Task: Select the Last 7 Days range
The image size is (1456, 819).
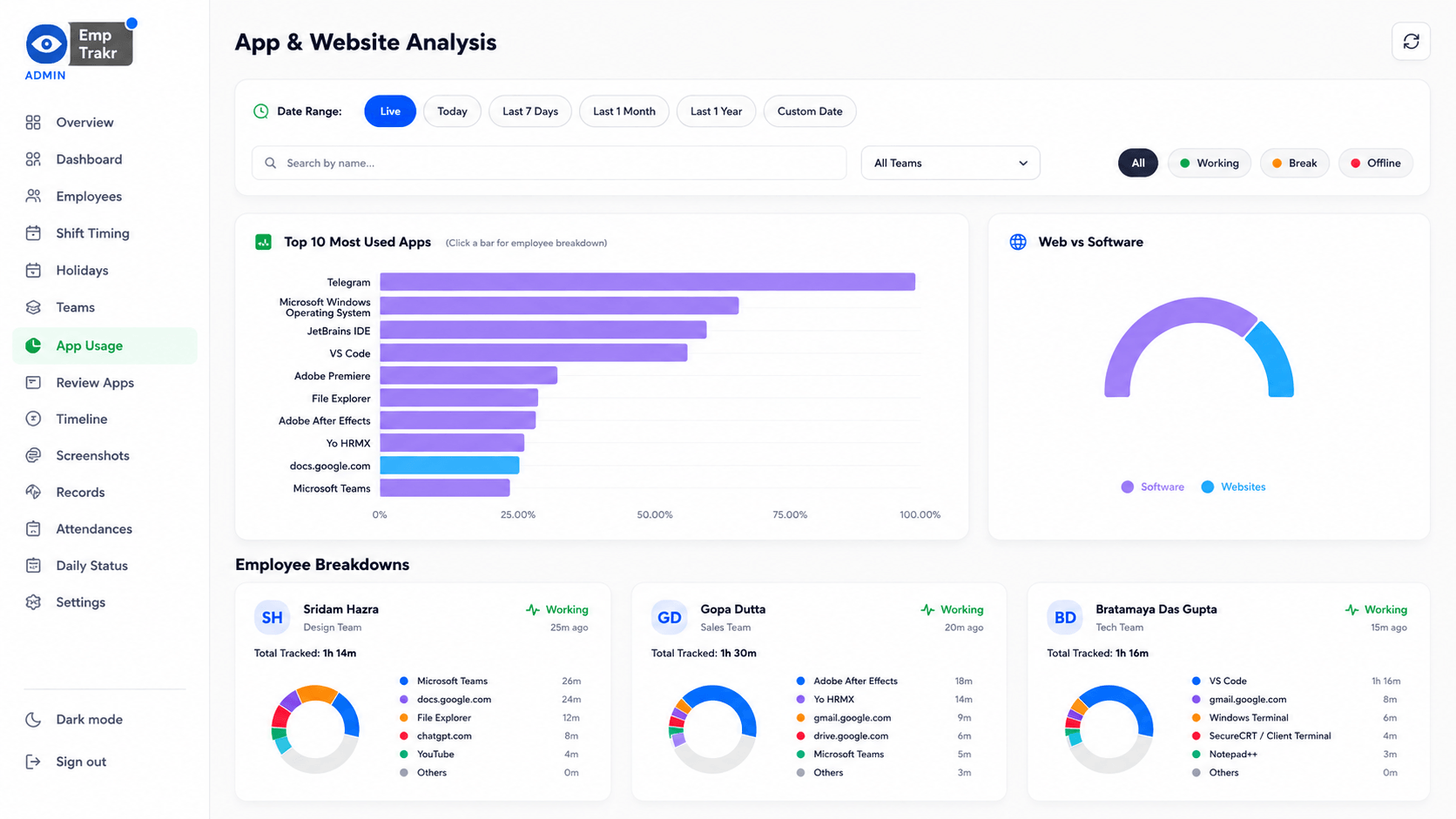Action: 529,111
